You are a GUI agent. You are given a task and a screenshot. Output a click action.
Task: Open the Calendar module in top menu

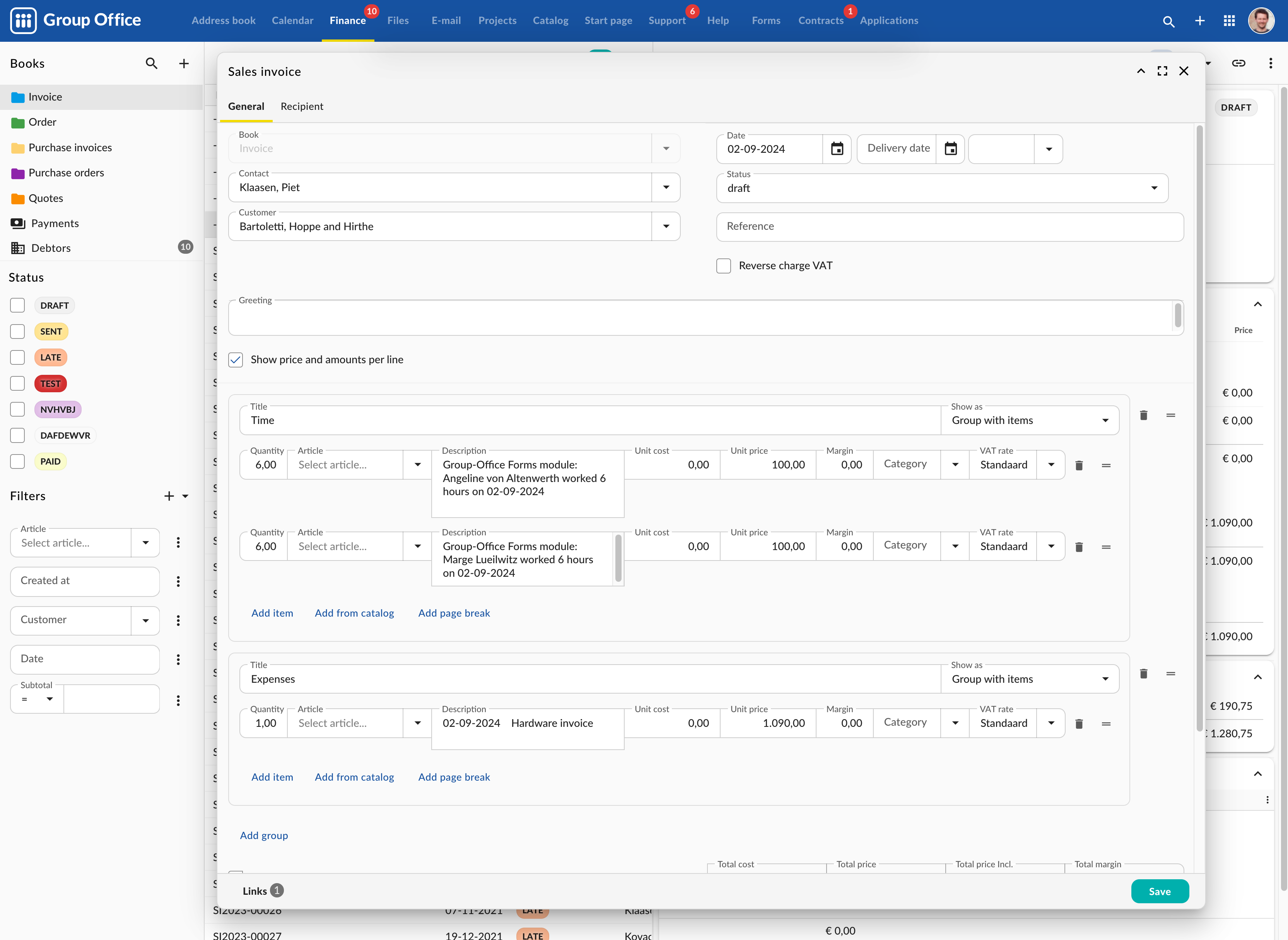292,21
